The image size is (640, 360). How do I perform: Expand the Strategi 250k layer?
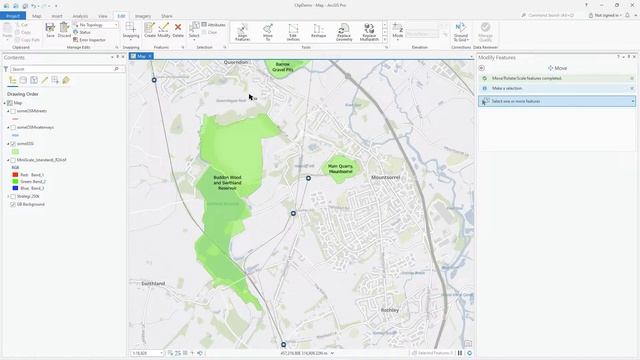click(8, 196)
